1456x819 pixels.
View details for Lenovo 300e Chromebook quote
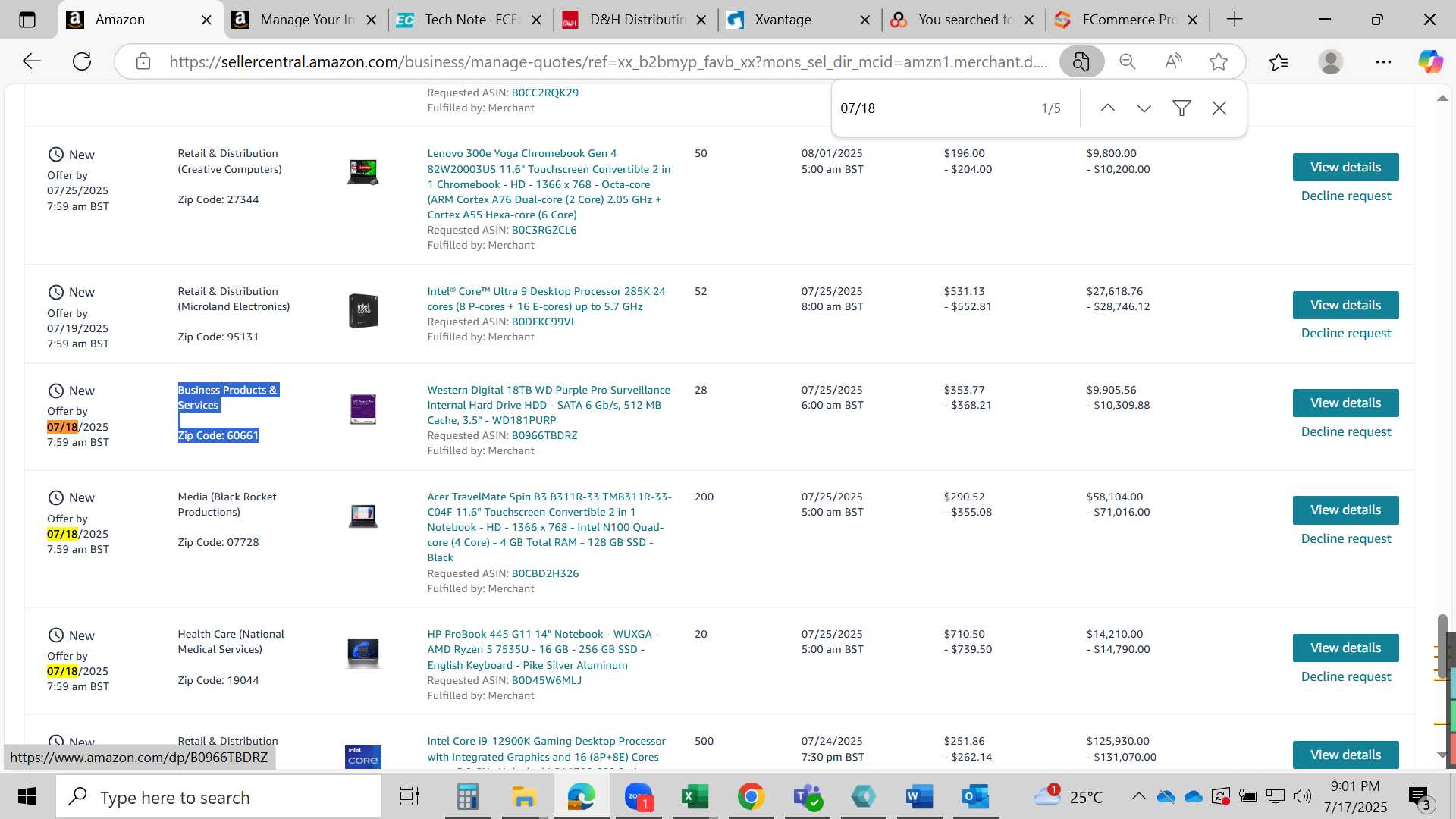point(1345,167)
